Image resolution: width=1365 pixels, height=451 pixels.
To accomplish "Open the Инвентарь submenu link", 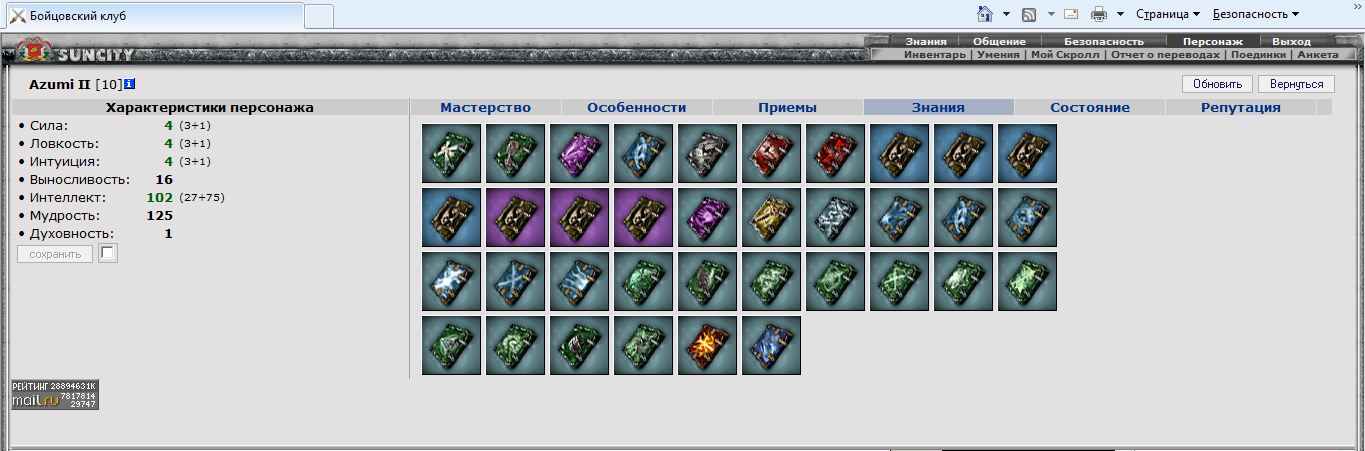I will (934, 55).
